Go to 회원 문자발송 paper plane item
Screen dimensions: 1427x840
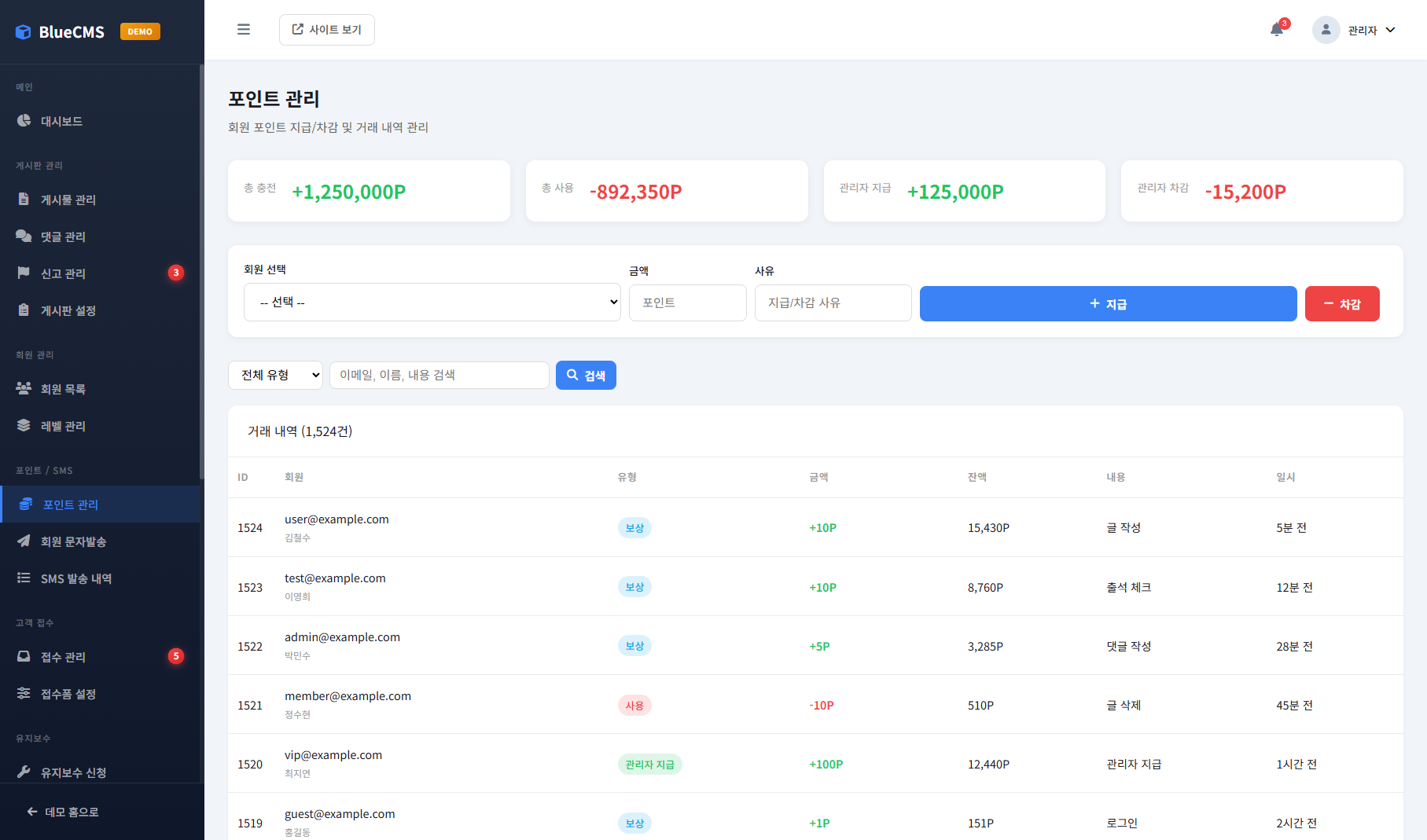click(x=73, y=541)
